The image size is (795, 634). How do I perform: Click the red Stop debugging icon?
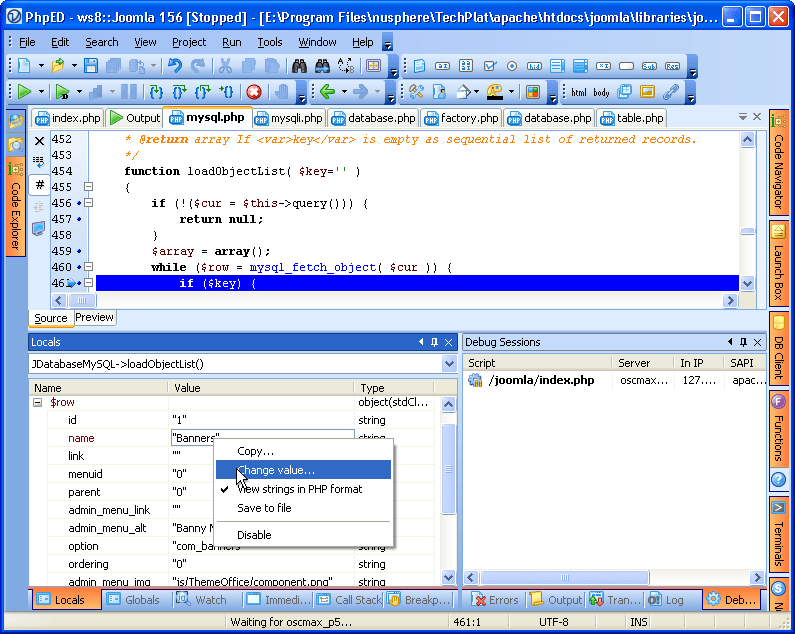254,92
